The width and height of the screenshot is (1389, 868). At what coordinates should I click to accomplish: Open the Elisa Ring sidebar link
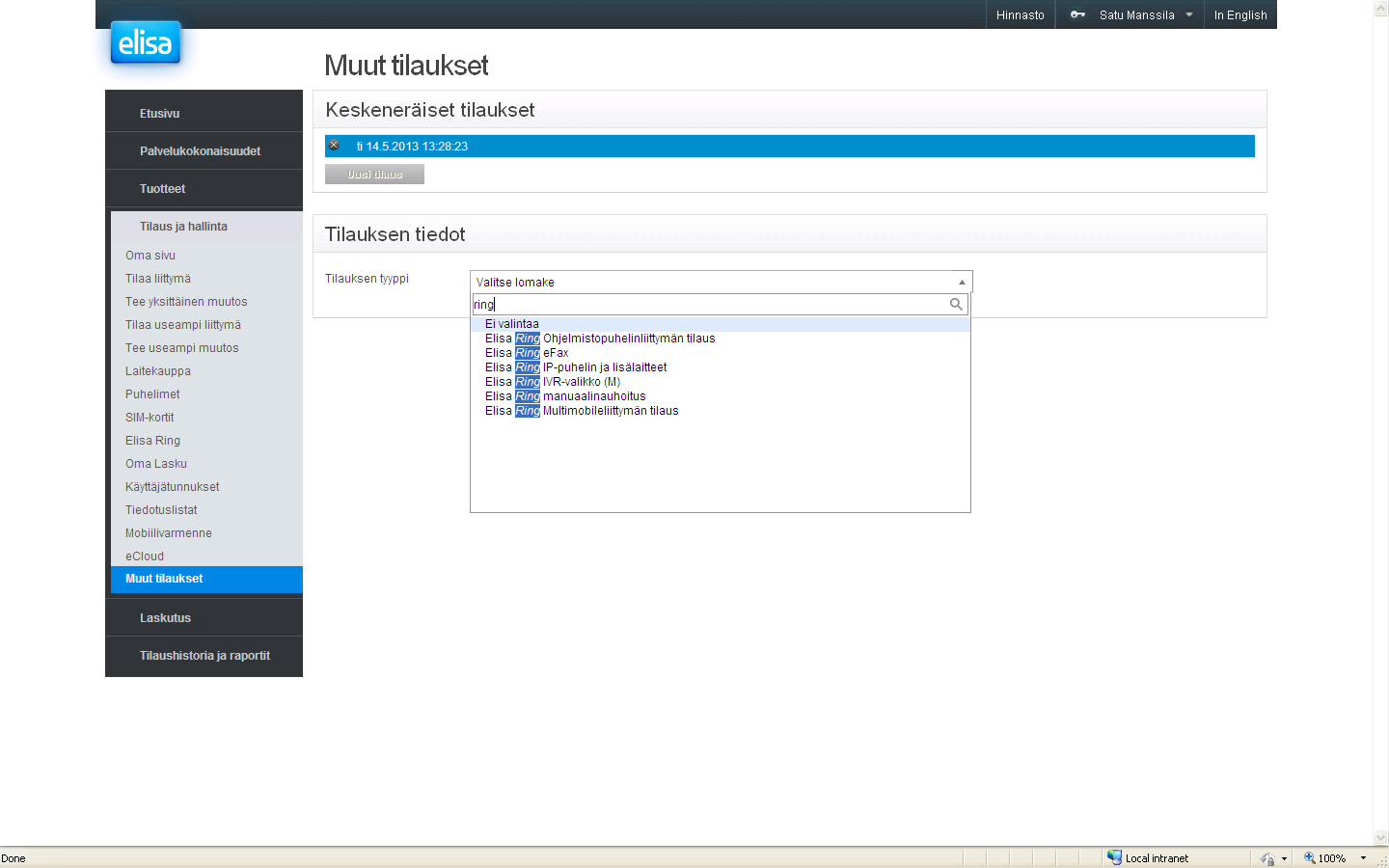point(152,441)
